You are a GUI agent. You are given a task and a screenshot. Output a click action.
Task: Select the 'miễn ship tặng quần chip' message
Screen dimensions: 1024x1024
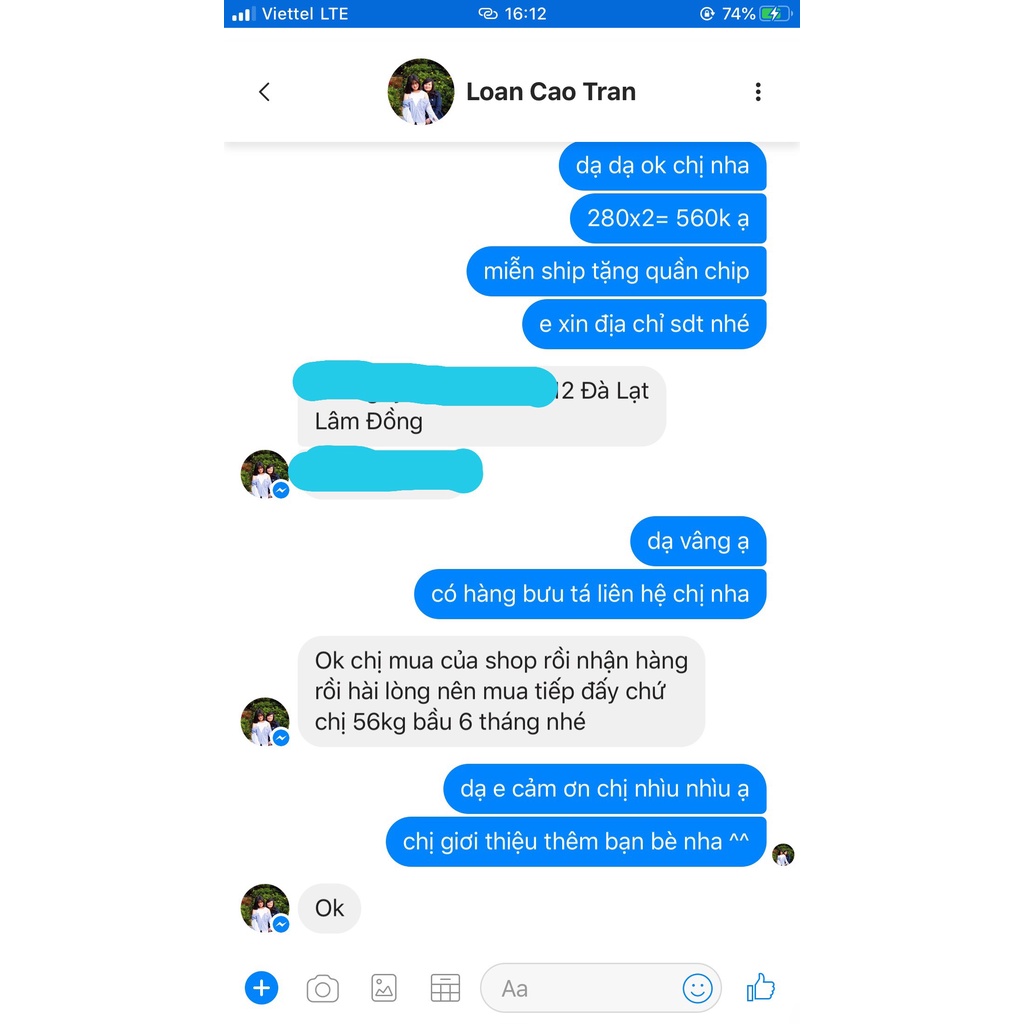click(x=616, y=271)
